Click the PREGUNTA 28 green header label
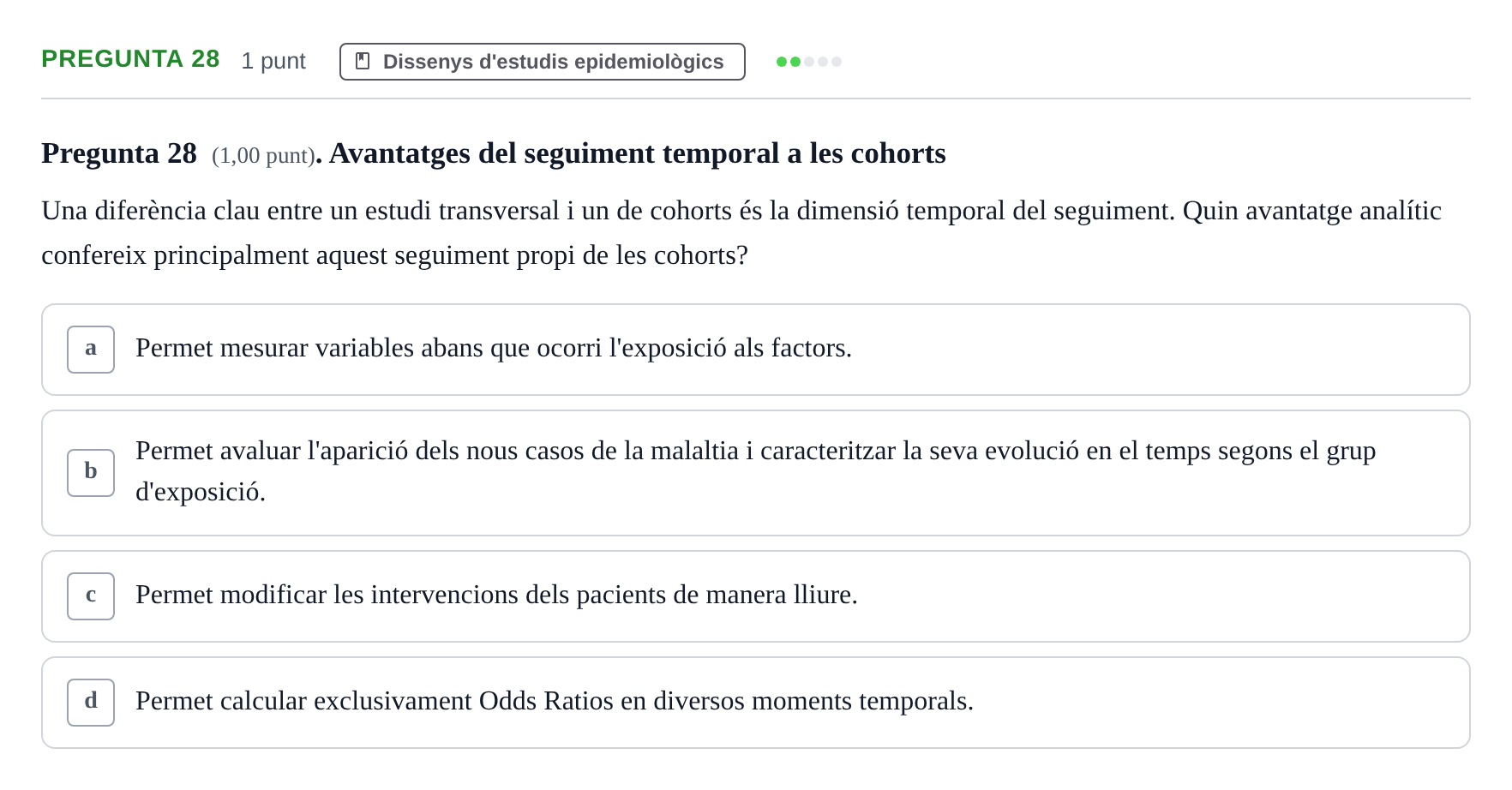Image resolution: width=1512 pixels, height=790 pixels. click(130, 59)
